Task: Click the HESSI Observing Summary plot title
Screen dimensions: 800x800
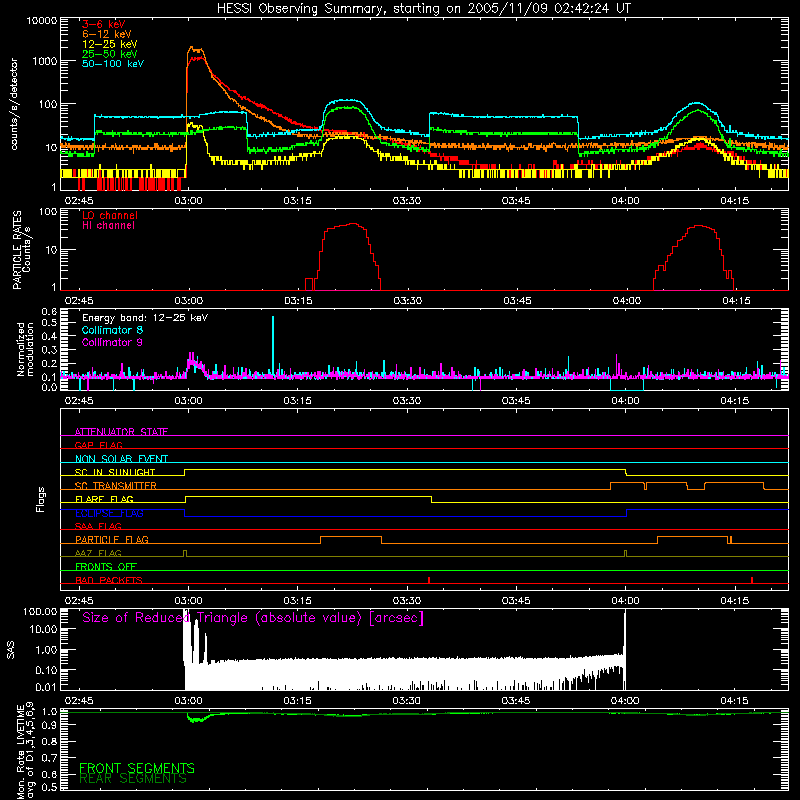Action: click(424, 9)
